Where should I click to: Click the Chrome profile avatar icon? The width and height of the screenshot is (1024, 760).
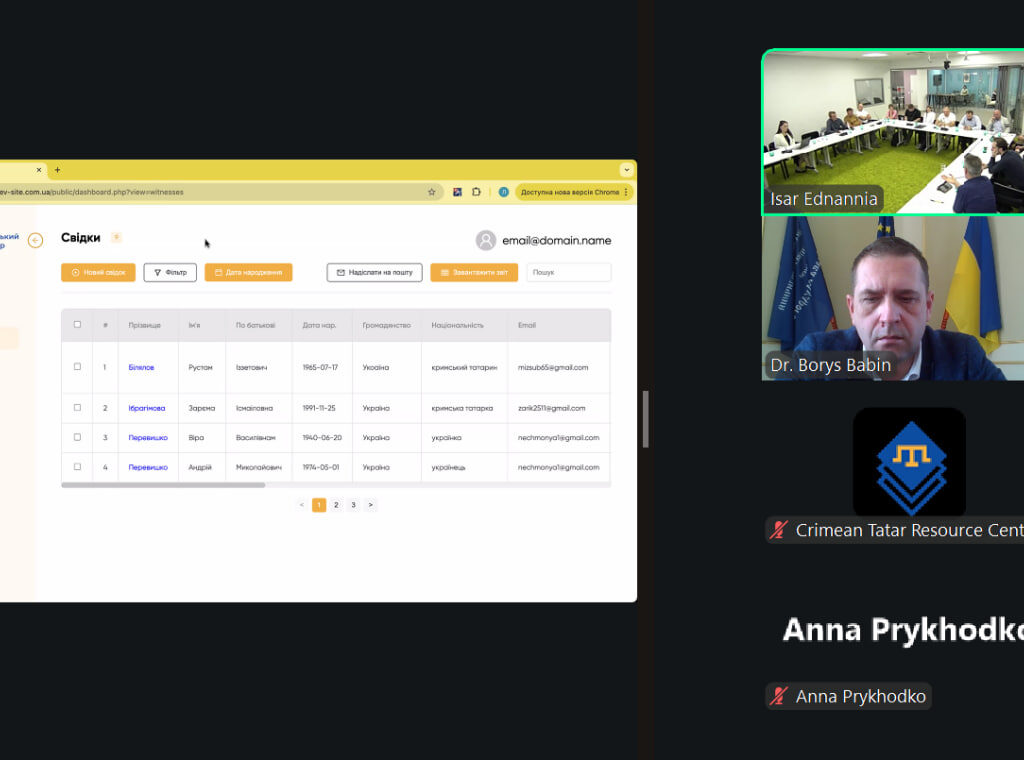(x=504, y=192)
